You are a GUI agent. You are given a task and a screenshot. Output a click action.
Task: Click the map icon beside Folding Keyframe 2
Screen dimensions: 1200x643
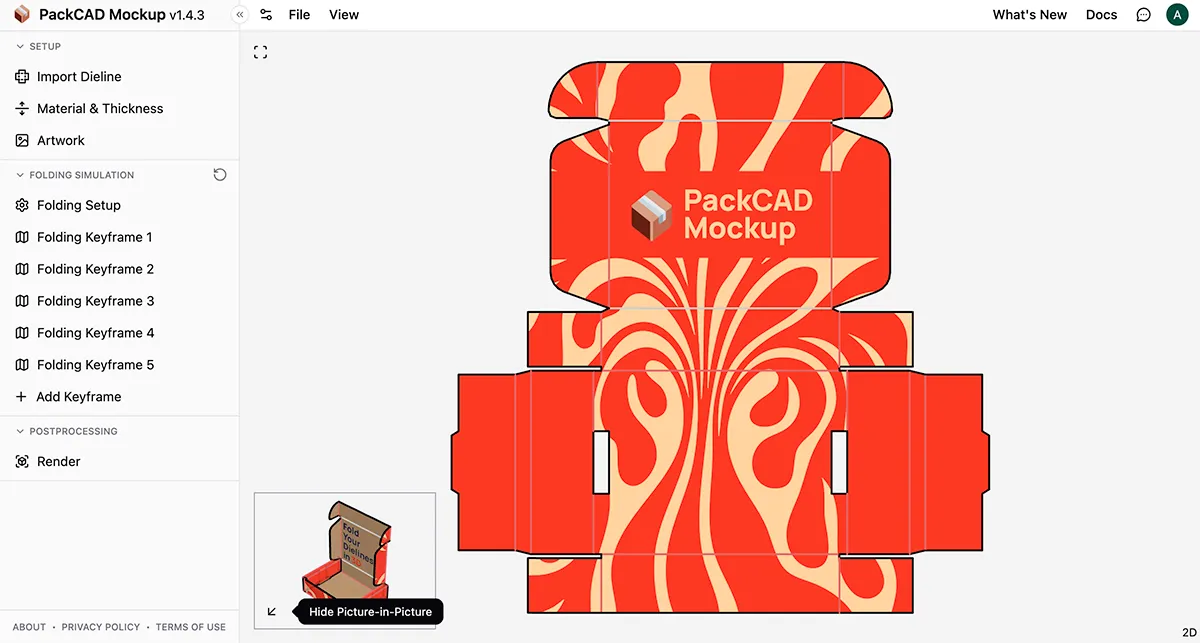click(x=22, y=269)
